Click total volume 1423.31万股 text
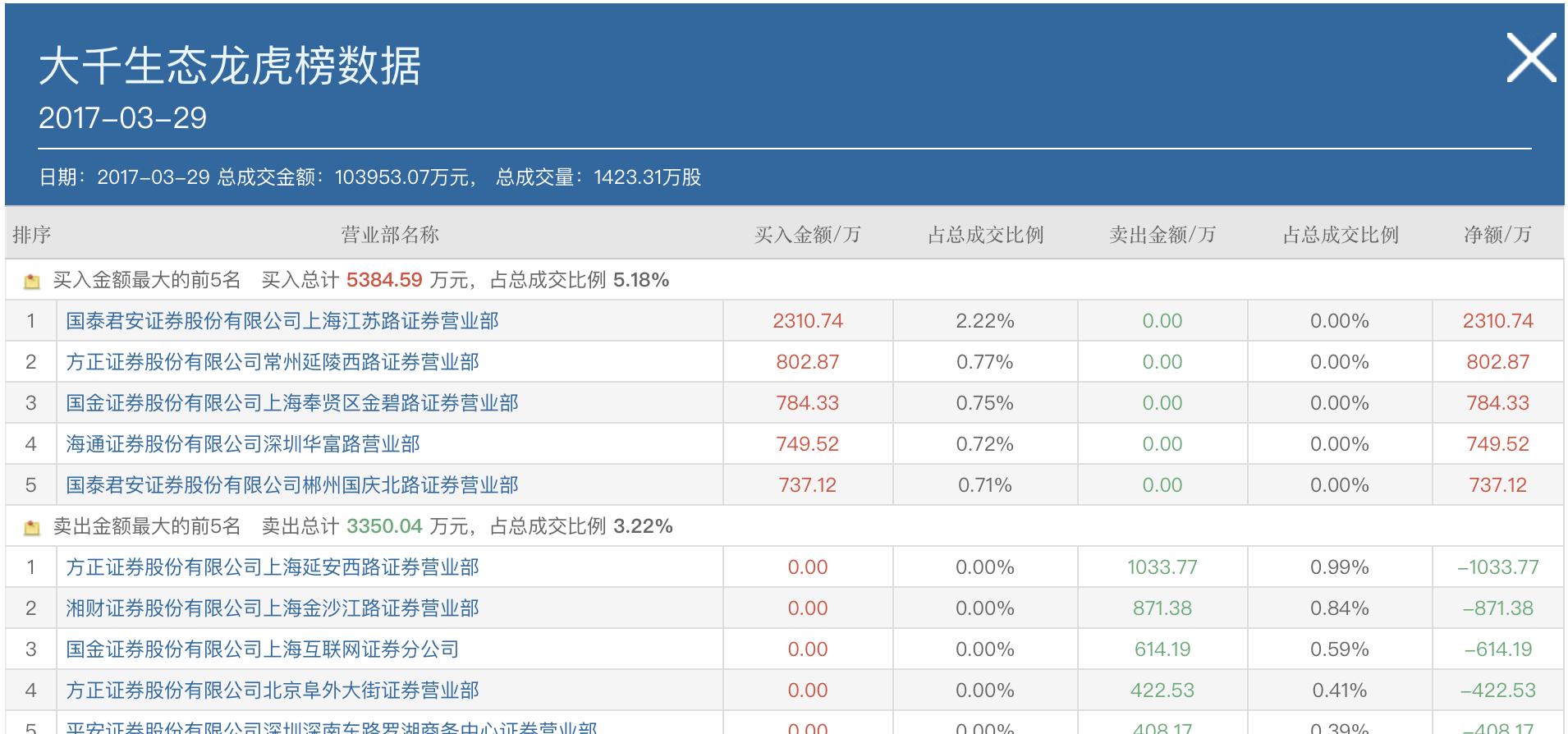Image resolution: width=1568 pixels, height=734 pixels. (x=648, y=177)
